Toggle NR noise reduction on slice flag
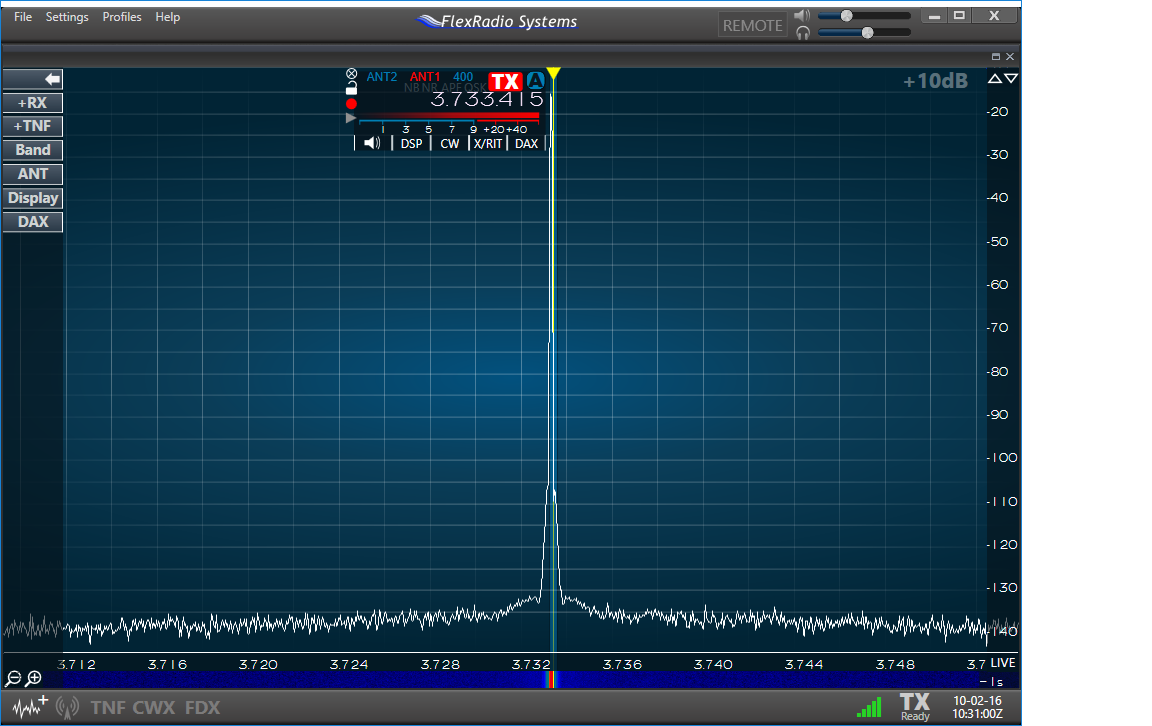The width and height of the screenshot is (1152, 726). pyautogui.click(x=429, y=88)
